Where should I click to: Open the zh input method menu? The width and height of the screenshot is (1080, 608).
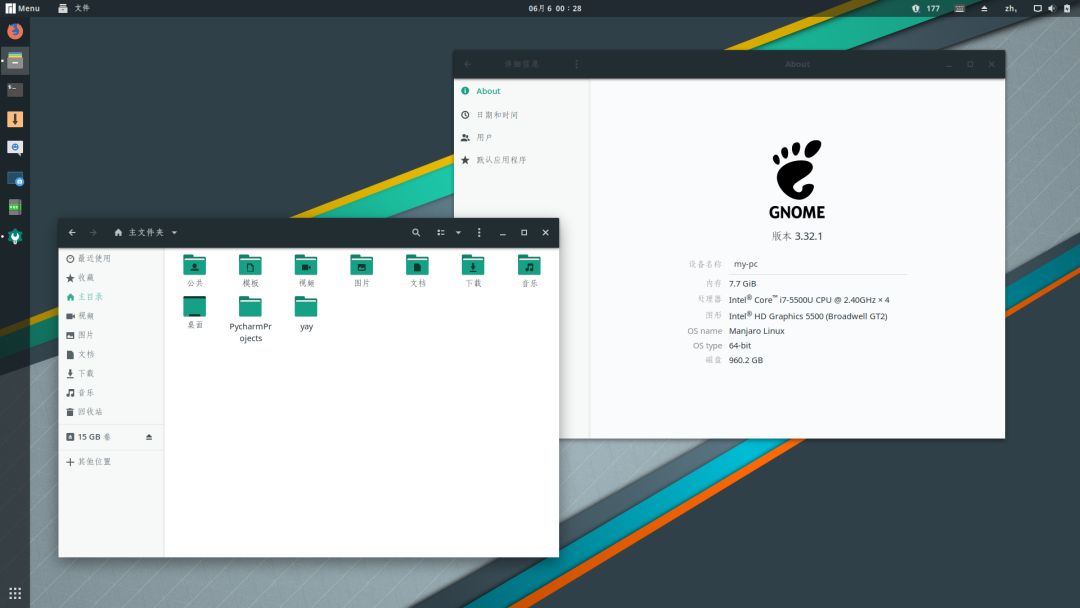pos(1011,8)
